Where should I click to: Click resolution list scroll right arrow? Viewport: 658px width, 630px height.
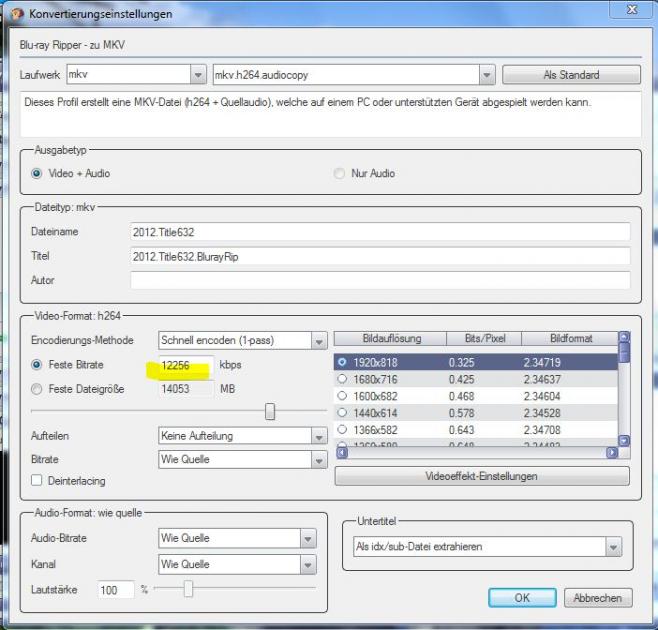point(612,452)
